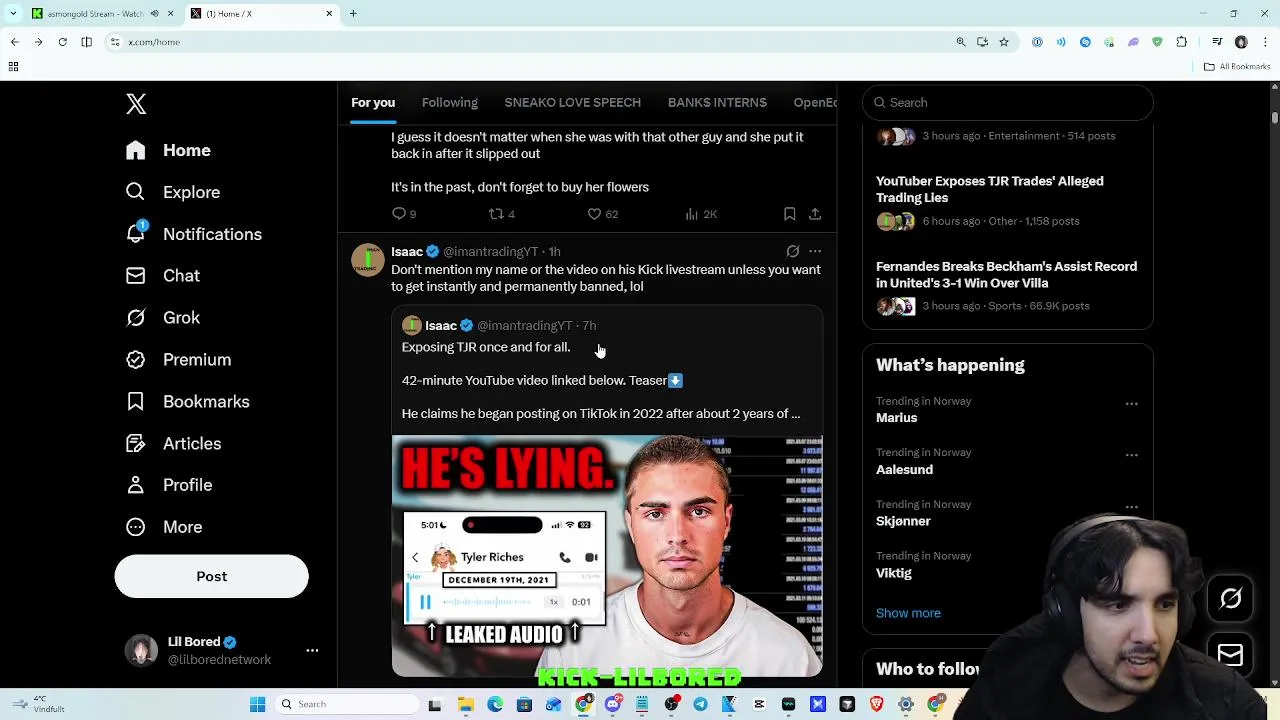This screenshot has width=1280, height=720.
Task: Open the Windows Start menu
Action: pyautogui.click(x=257, y=704)
